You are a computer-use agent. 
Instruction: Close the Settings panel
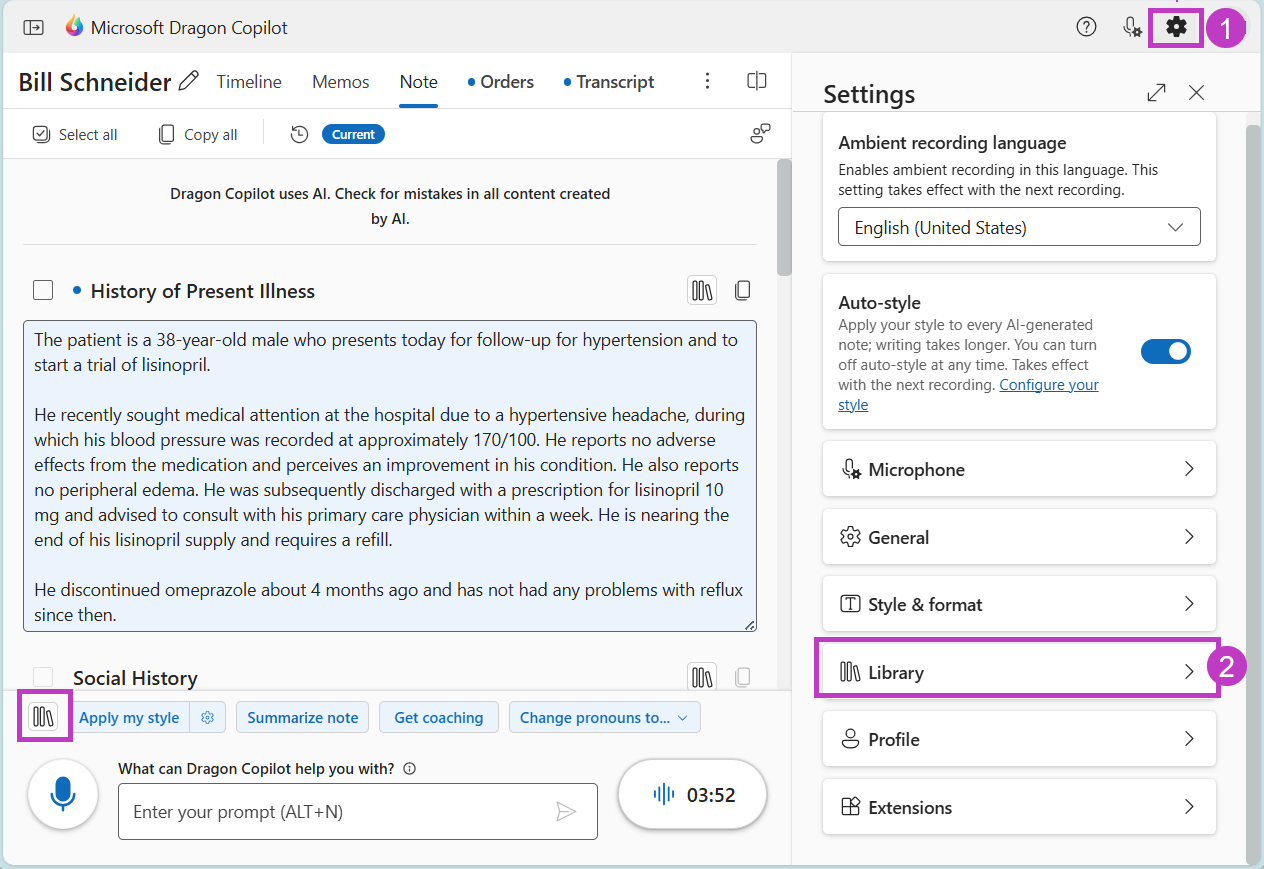[1196, 93]
